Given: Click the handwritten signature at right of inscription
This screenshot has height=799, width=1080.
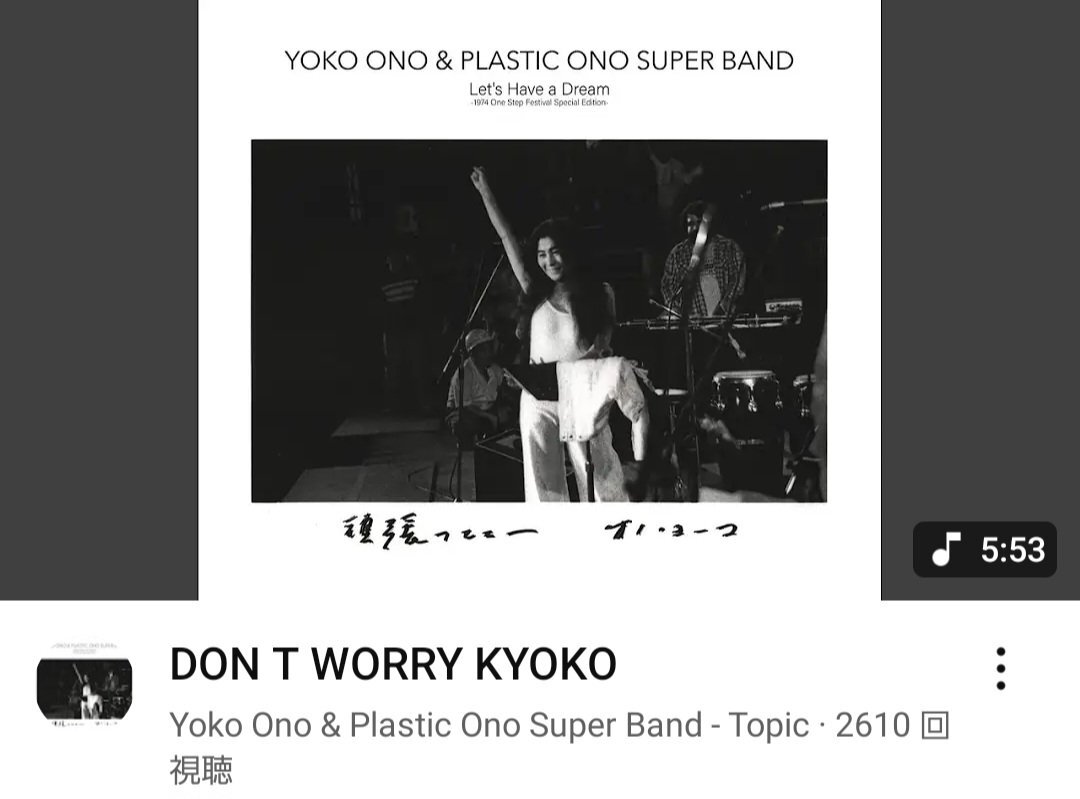Looking at the screenshot, I should [670, 530].
